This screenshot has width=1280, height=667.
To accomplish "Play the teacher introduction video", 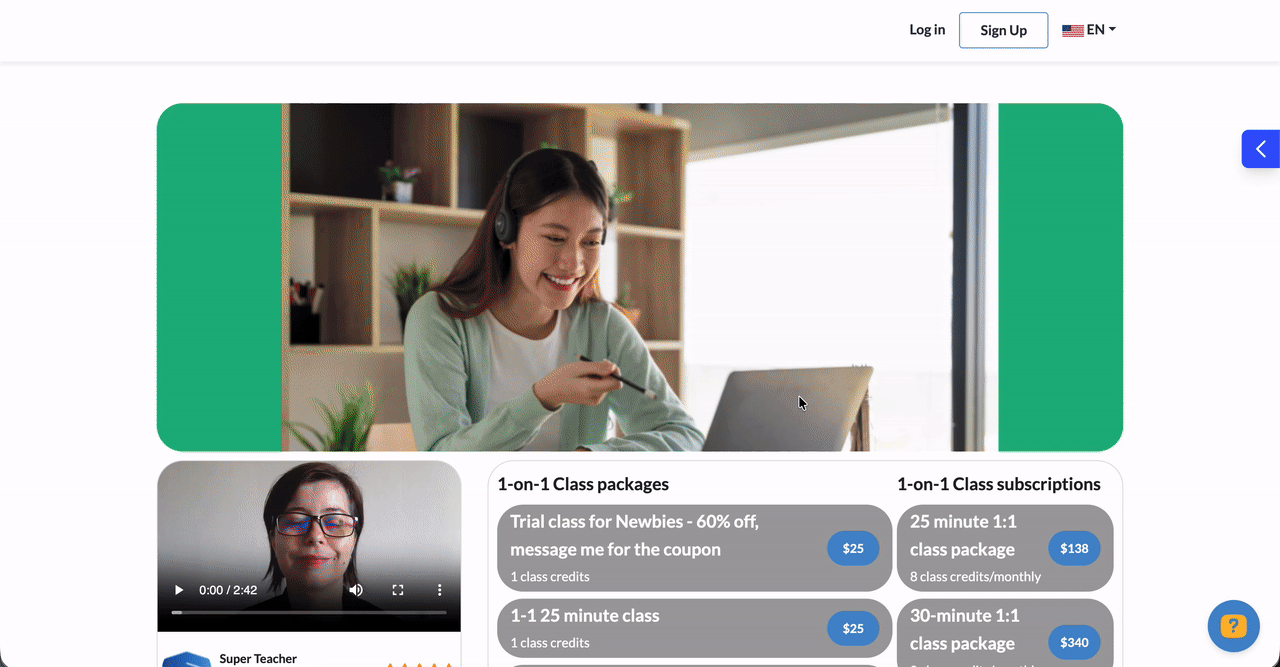I will pos(179,590).
